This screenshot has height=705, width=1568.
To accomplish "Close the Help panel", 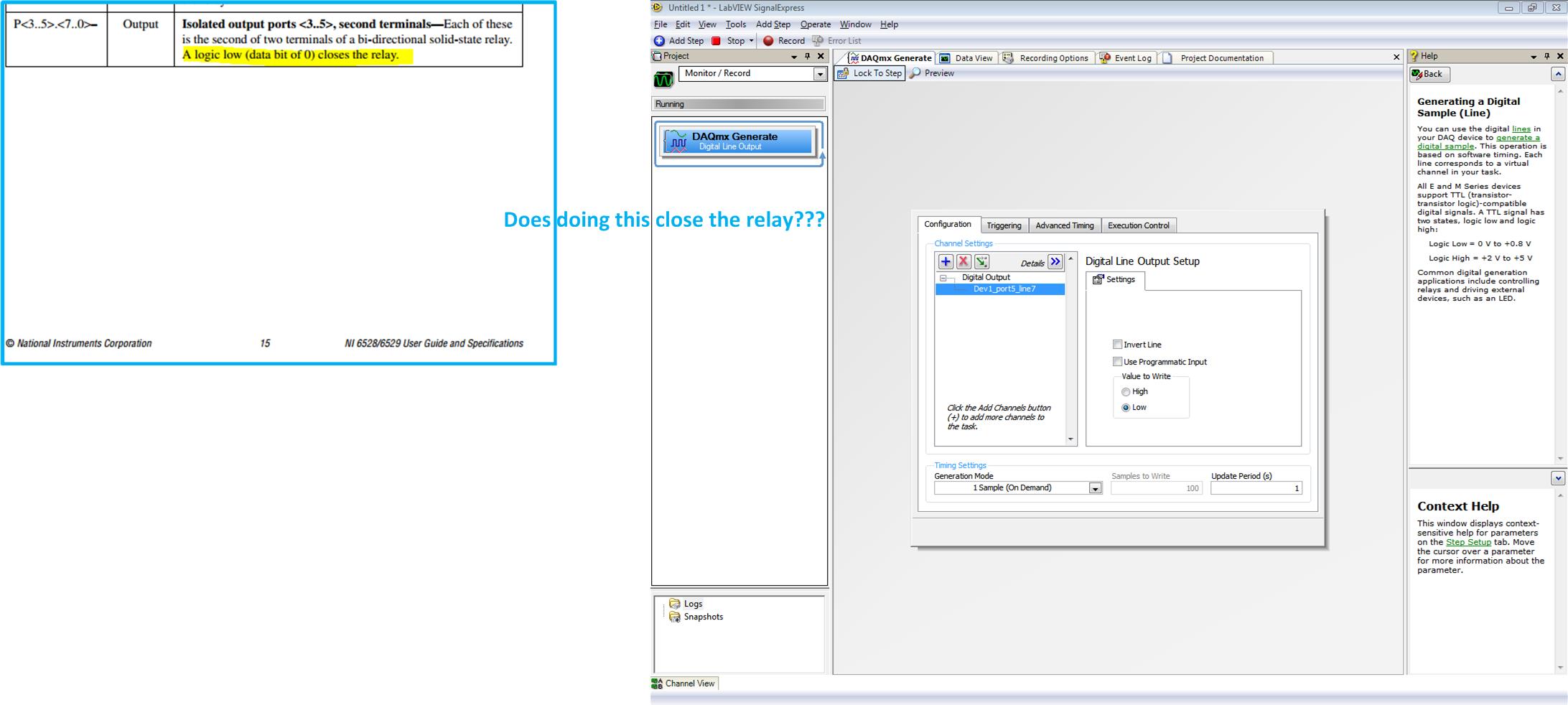I will [1560, 56].
